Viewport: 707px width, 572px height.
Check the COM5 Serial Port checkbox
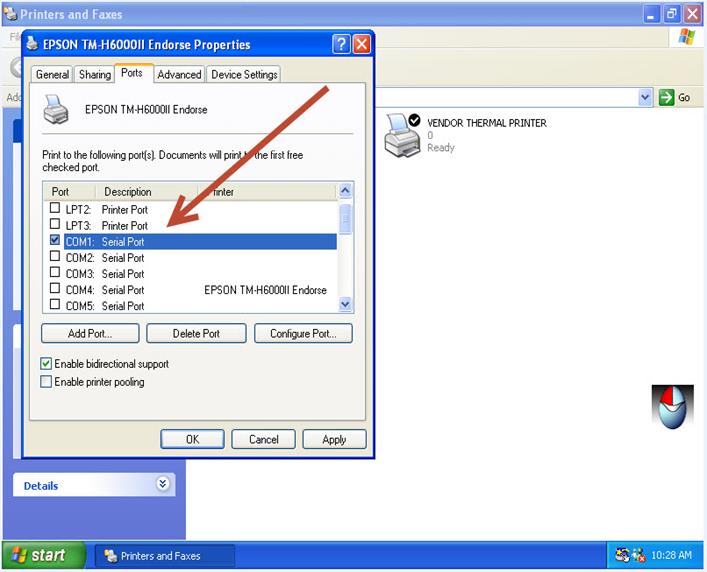55,304
